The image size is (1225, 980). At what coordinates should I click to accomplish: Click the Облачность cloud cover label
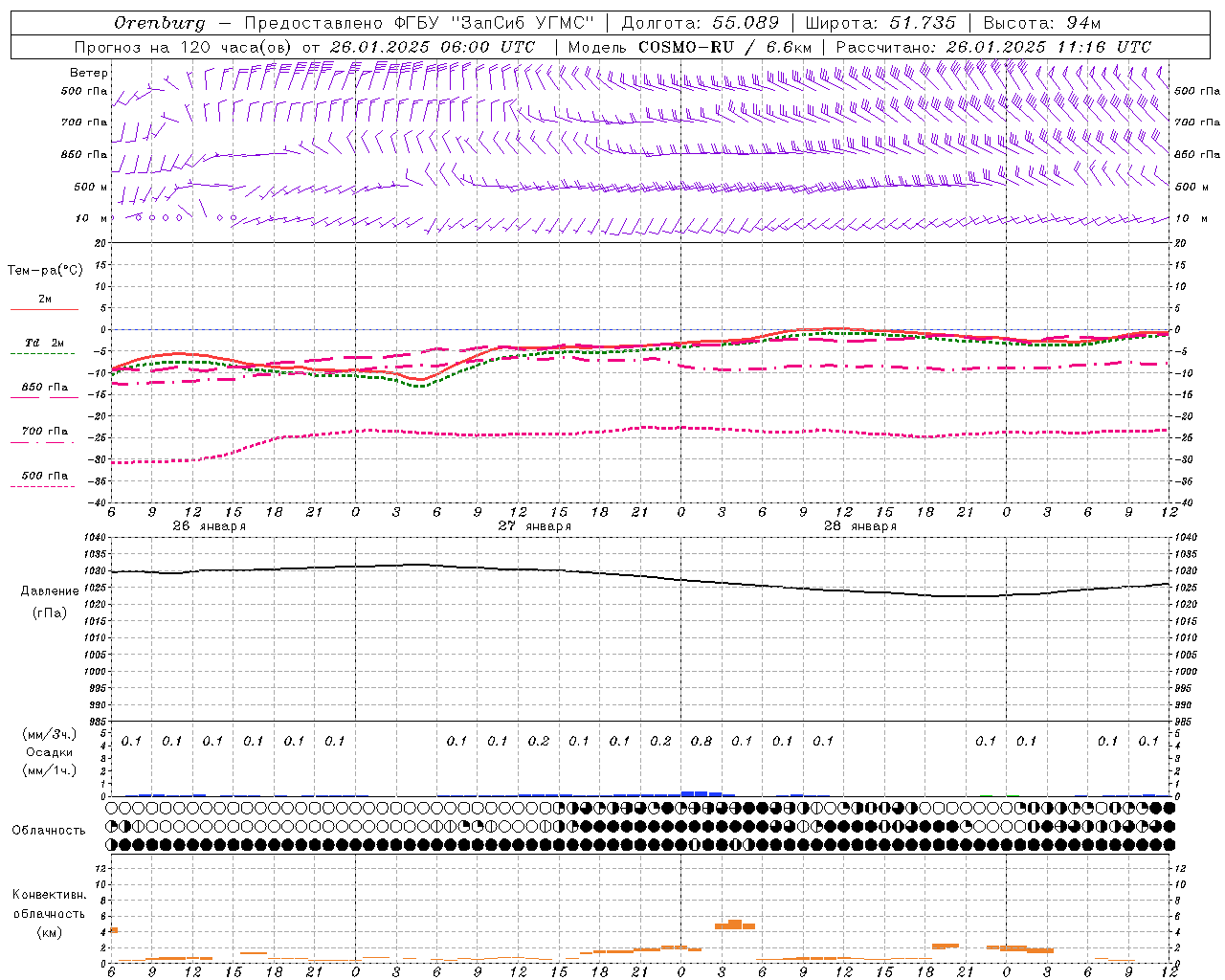point(49,831)
